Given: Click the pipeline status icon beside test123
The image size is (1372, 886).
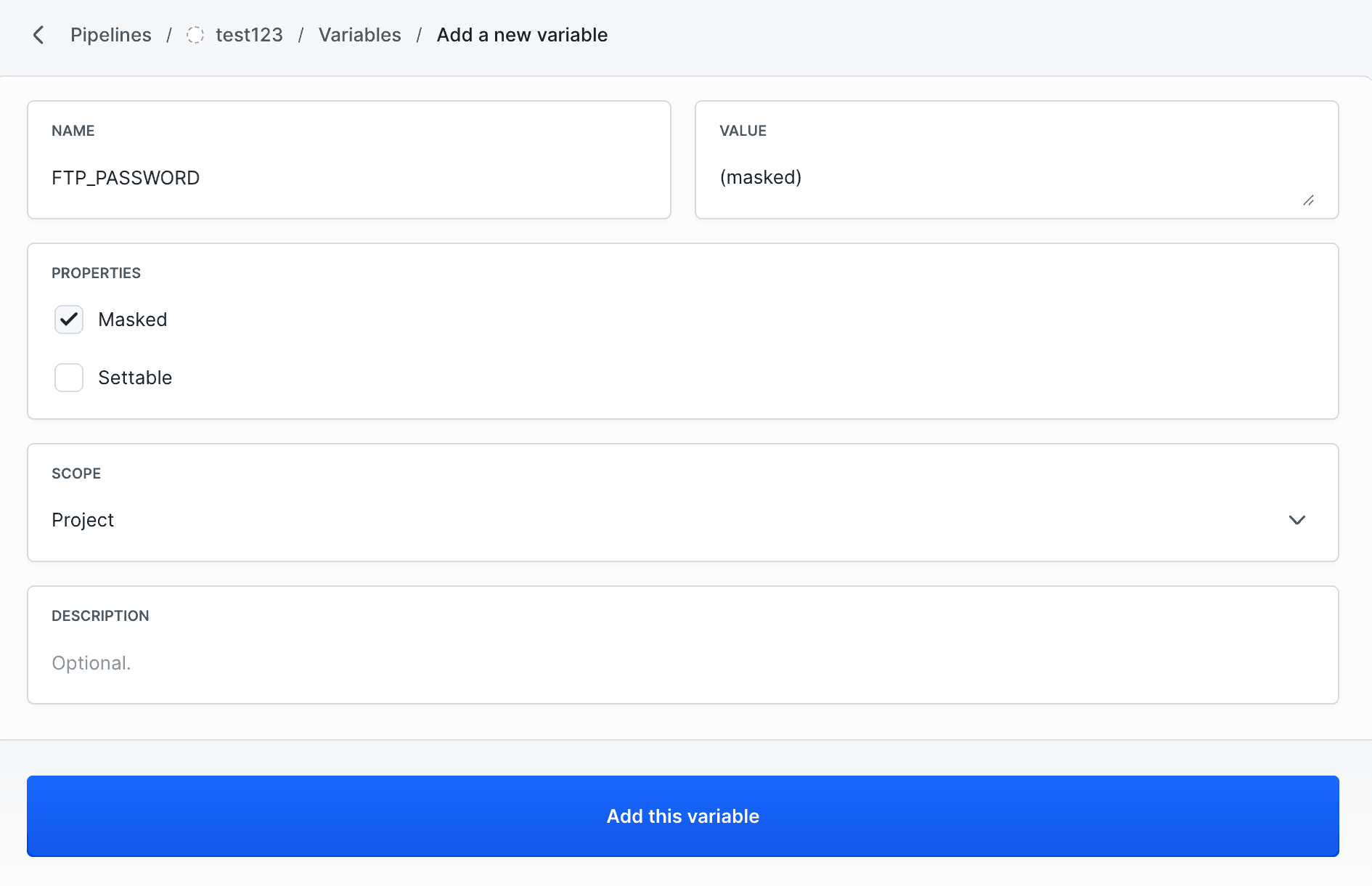Looking at the screenshot, I should [195, 34].
